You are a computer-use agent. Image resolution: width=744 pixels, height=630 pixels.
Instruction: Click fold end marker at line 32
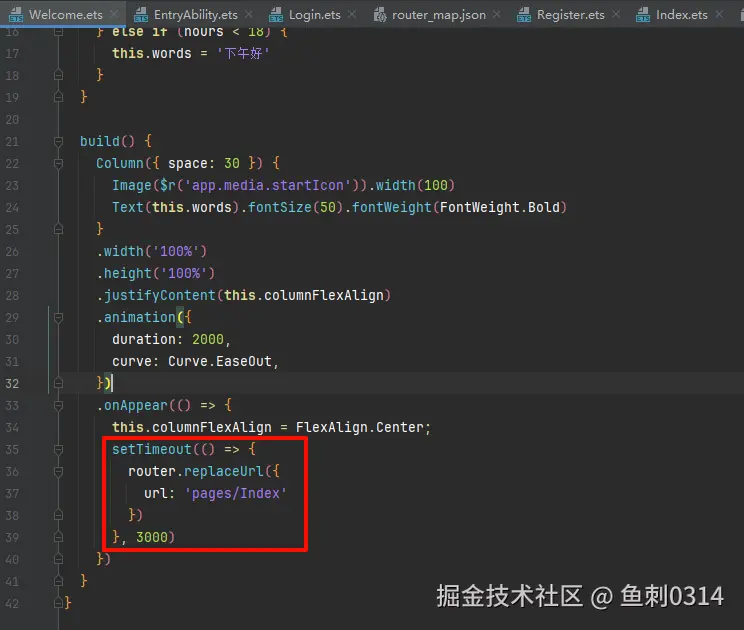tap(58, 383)
